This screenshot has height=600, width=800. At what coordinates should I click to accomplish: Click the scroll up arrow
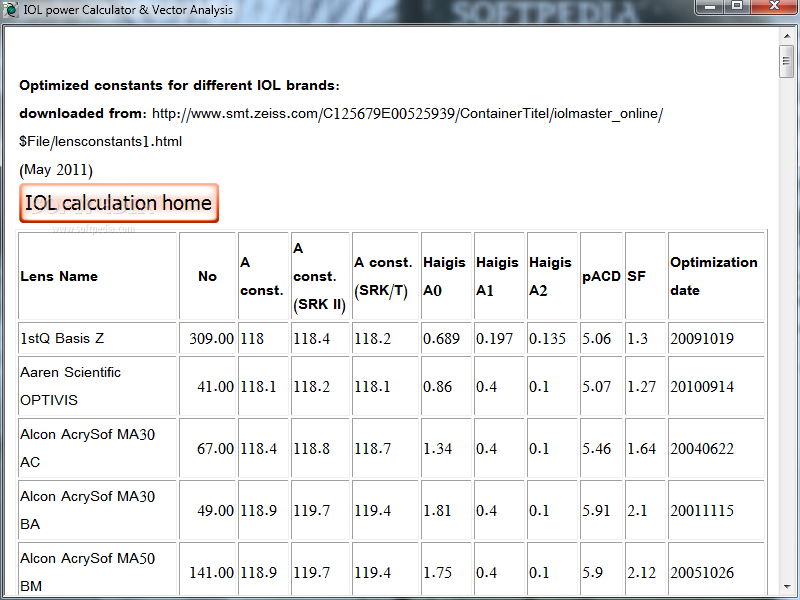pos(787,35)
